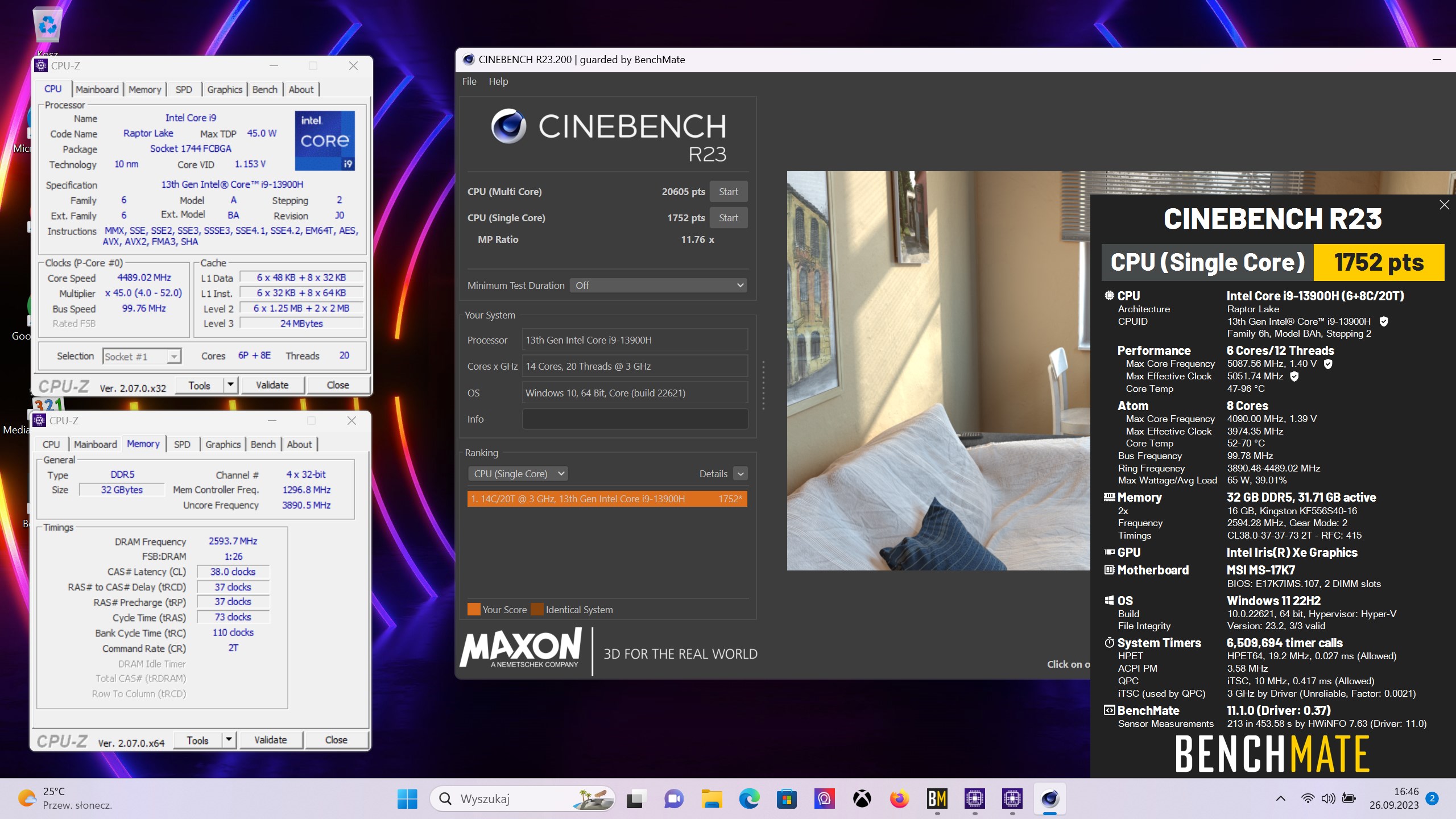Click Cinebench logo in window title bar
This screenshot has height=819, width=1456.
coord(469,59)
